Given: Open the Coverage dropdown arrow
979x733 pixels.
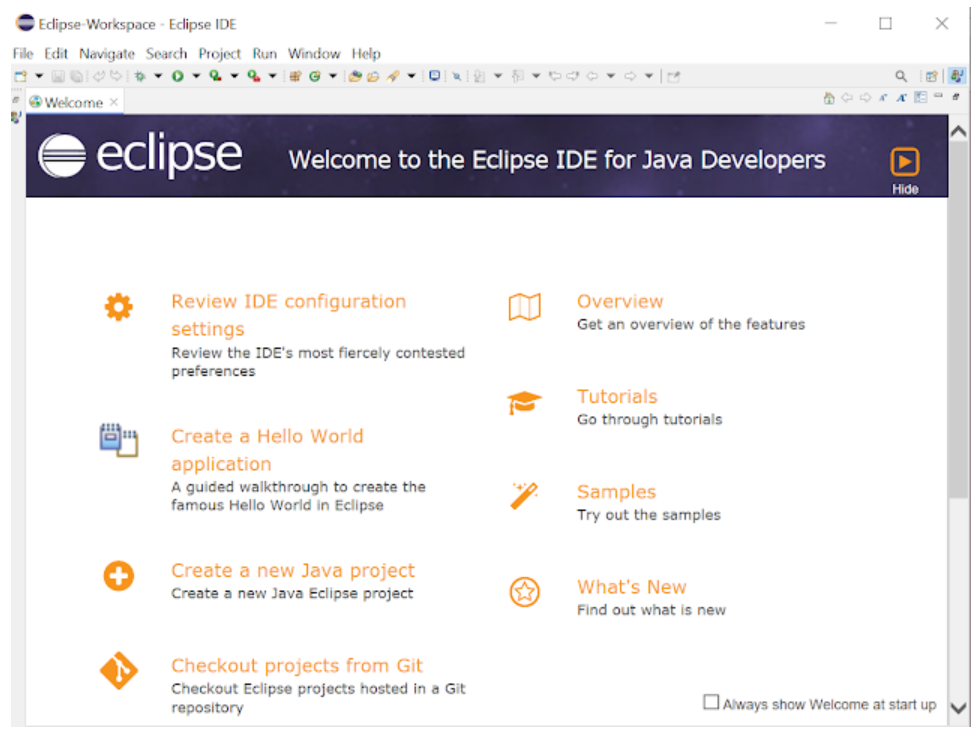Looking at the screenshot, I should click(234, 76).
